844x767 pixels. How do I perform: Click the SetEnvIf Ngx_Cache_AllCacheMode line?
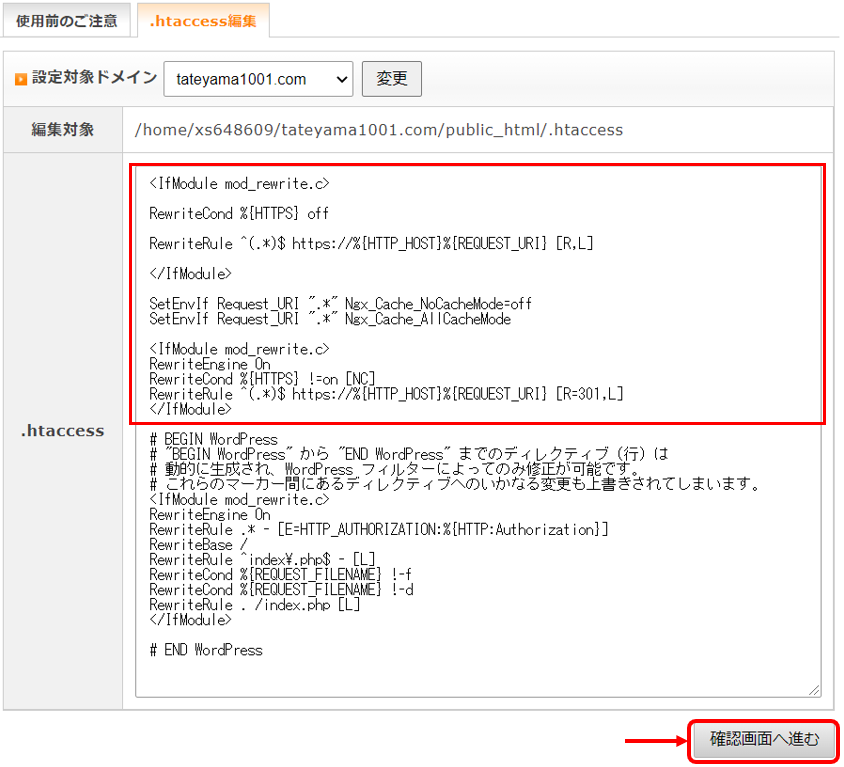pos(330,319)
